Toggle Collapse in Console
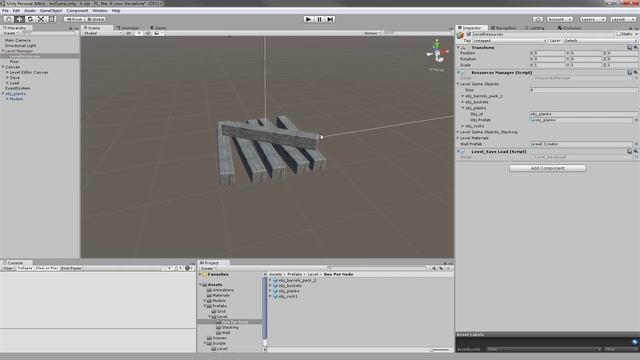 tap(25, 268)
